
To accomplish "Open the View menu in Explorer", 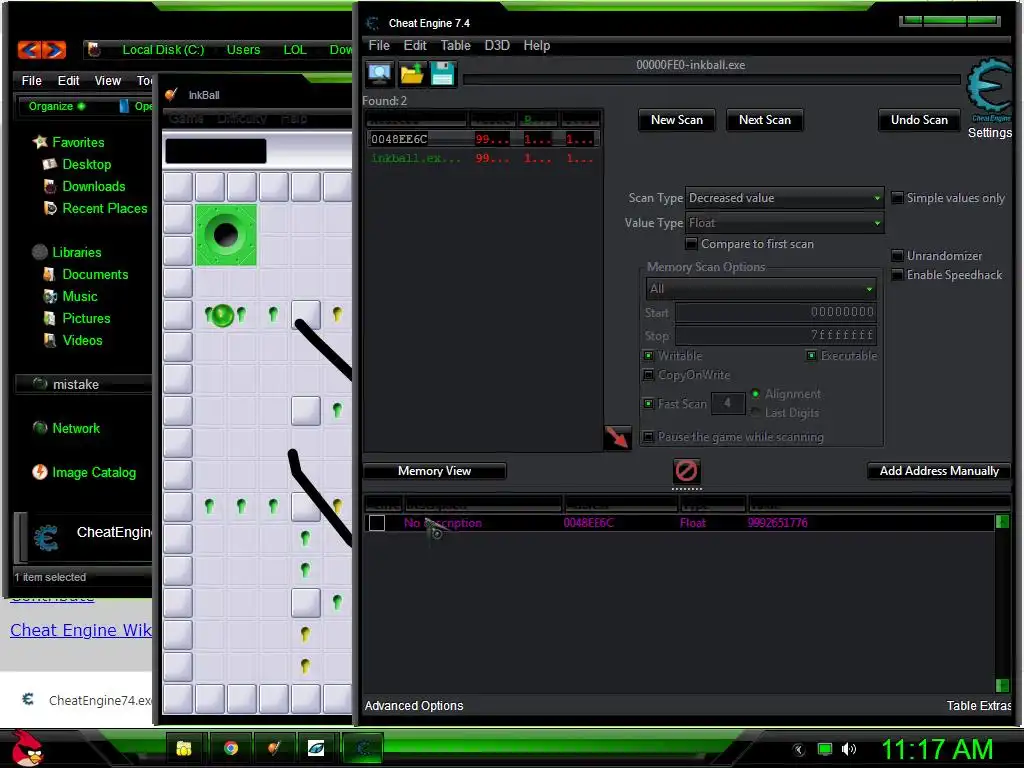I will click(x=108, y=80).
